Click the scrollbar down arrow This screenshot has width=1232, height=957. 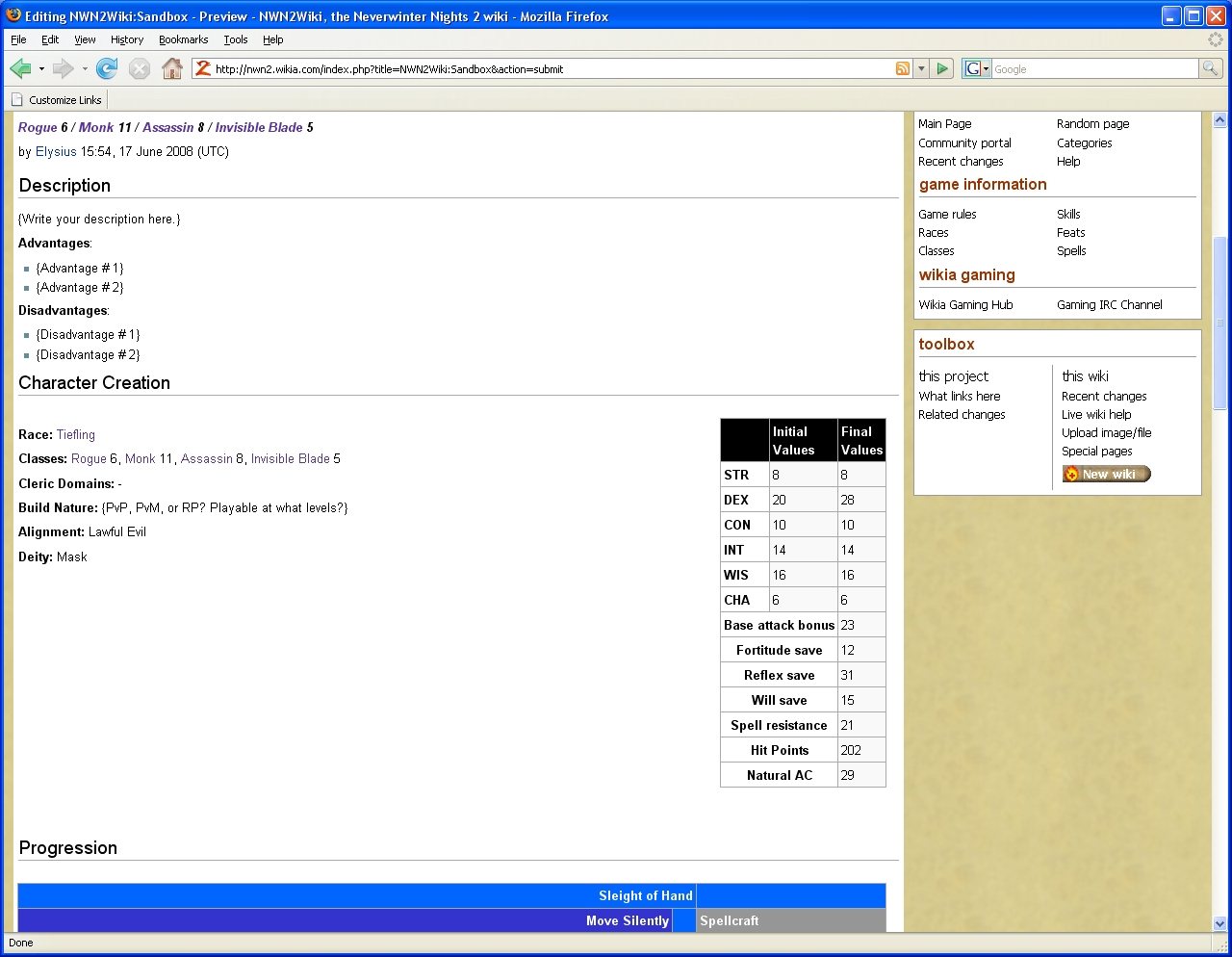click(x=1219, y=923)
